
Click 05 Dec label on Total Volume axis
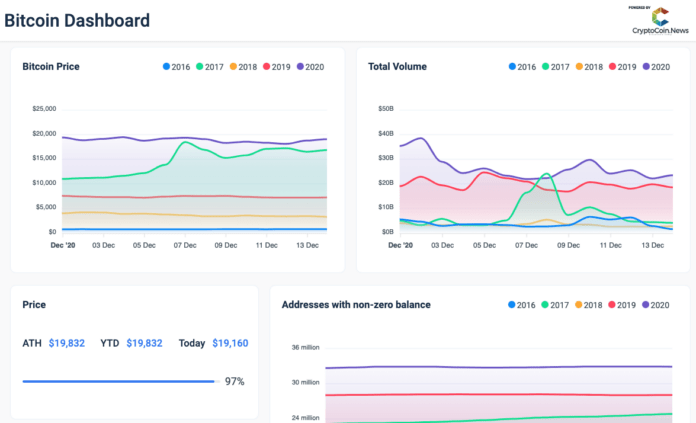pos(484,245)
